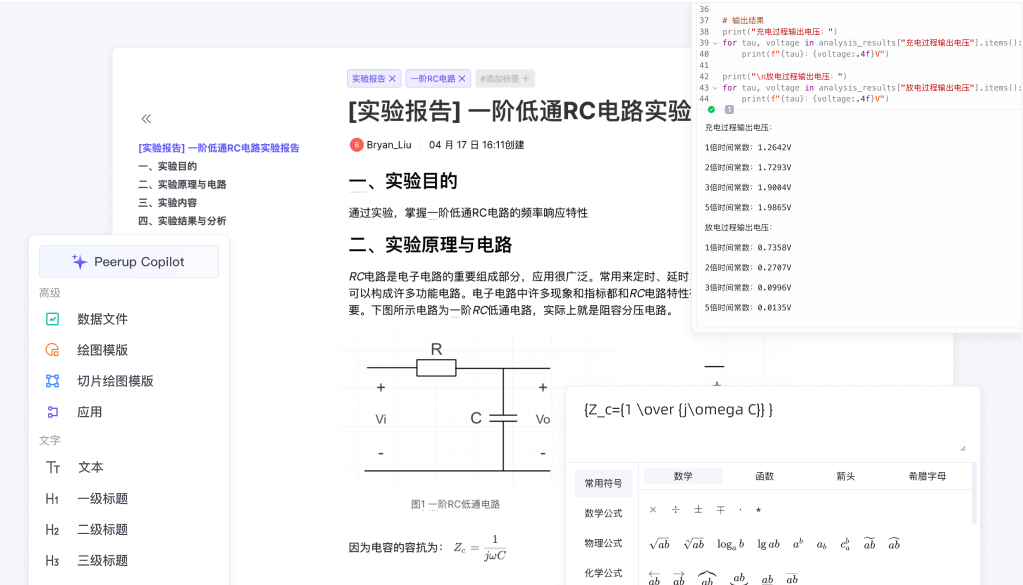Insert the multiplication × symbol
1023x585 pixels.
[x=653, y=510]
